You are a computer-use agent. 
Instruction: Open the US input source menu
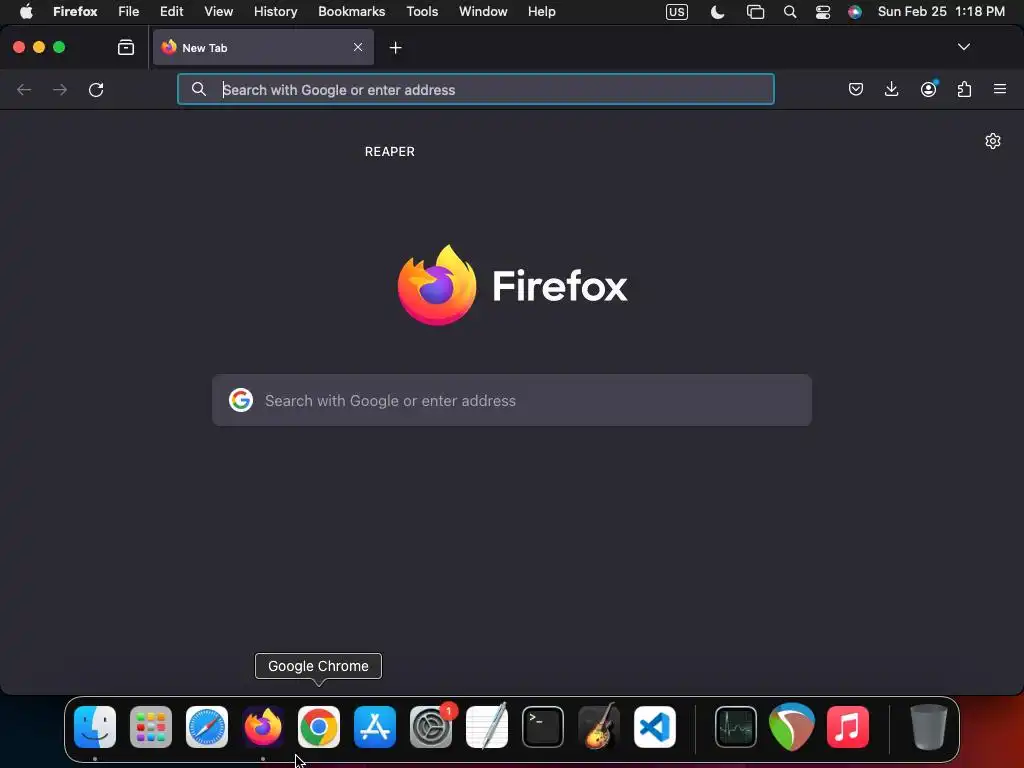tap(677, 12)
